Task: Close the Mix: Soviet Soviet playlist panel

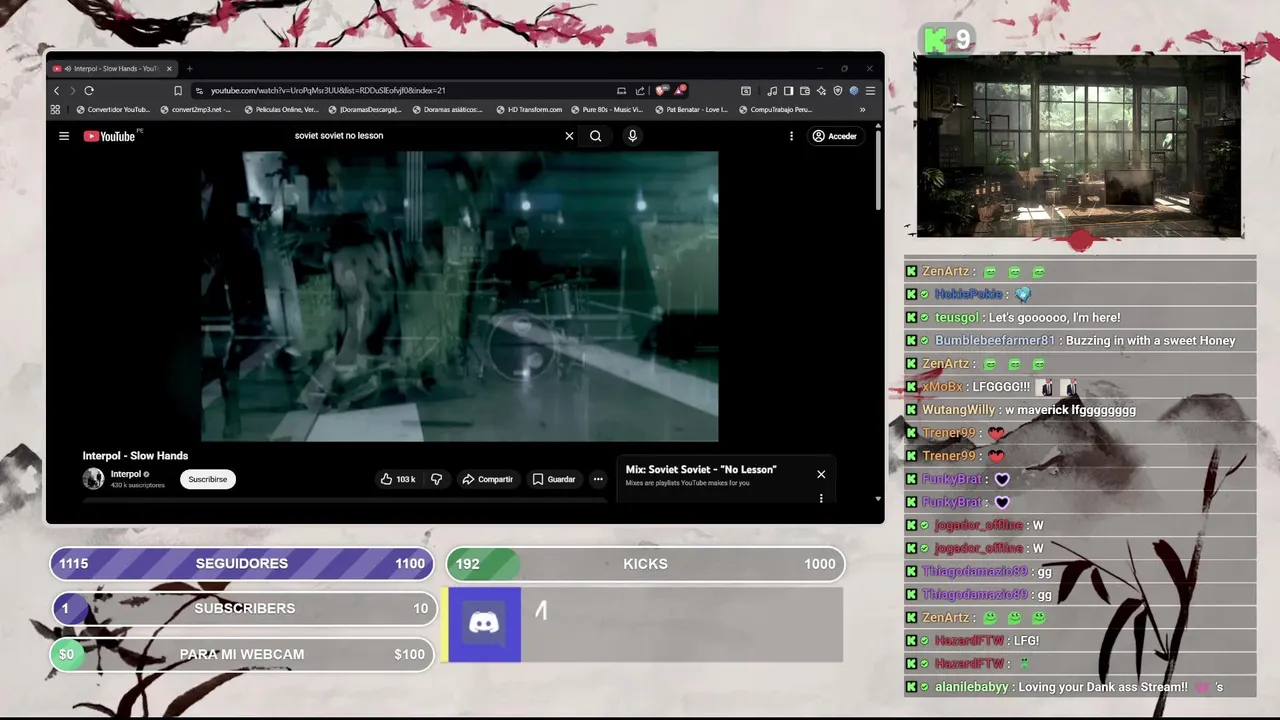Action: (821, 474)
